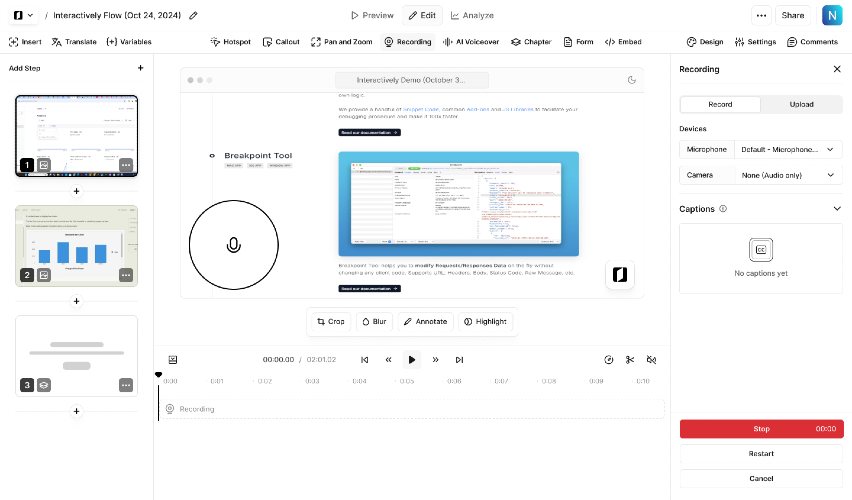Image resolution: width=852 pixels, height=500 pixels.
Task: Add a Chapter
Action: [531, 42]
